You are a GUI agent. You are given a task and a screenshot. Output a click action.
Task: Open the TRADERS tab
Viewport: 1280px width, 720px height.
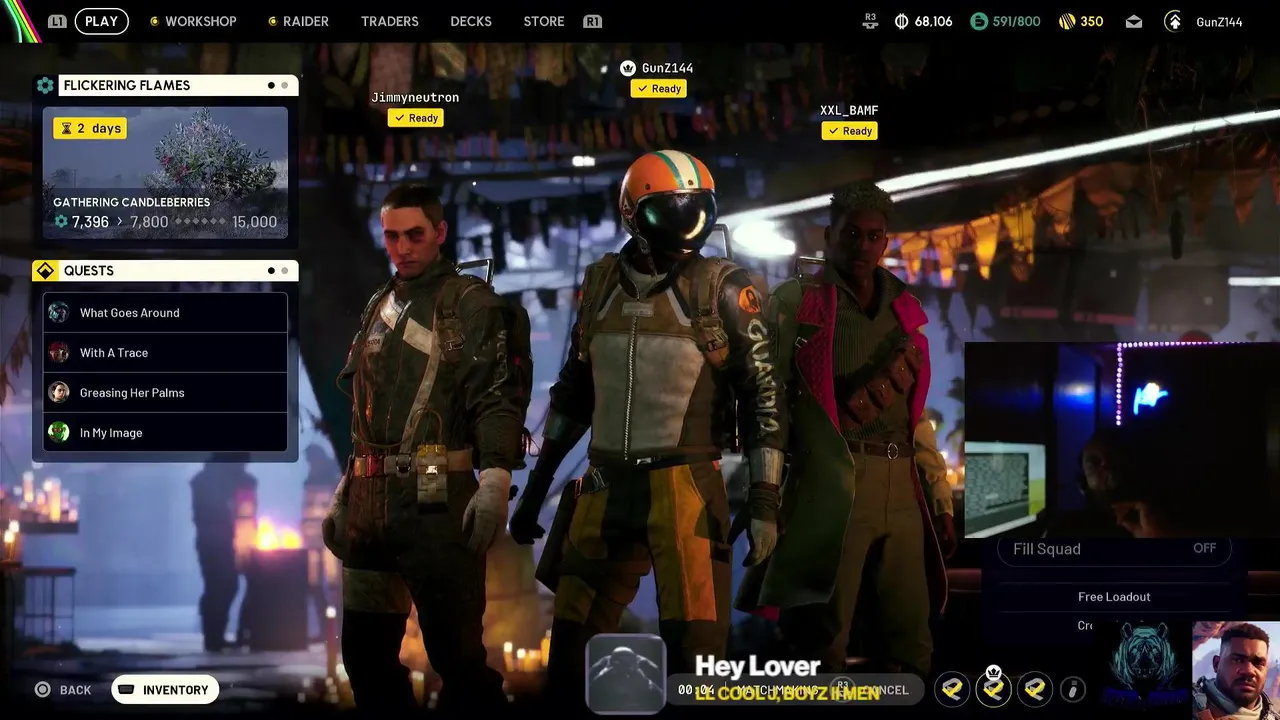(x=389, y=21)
